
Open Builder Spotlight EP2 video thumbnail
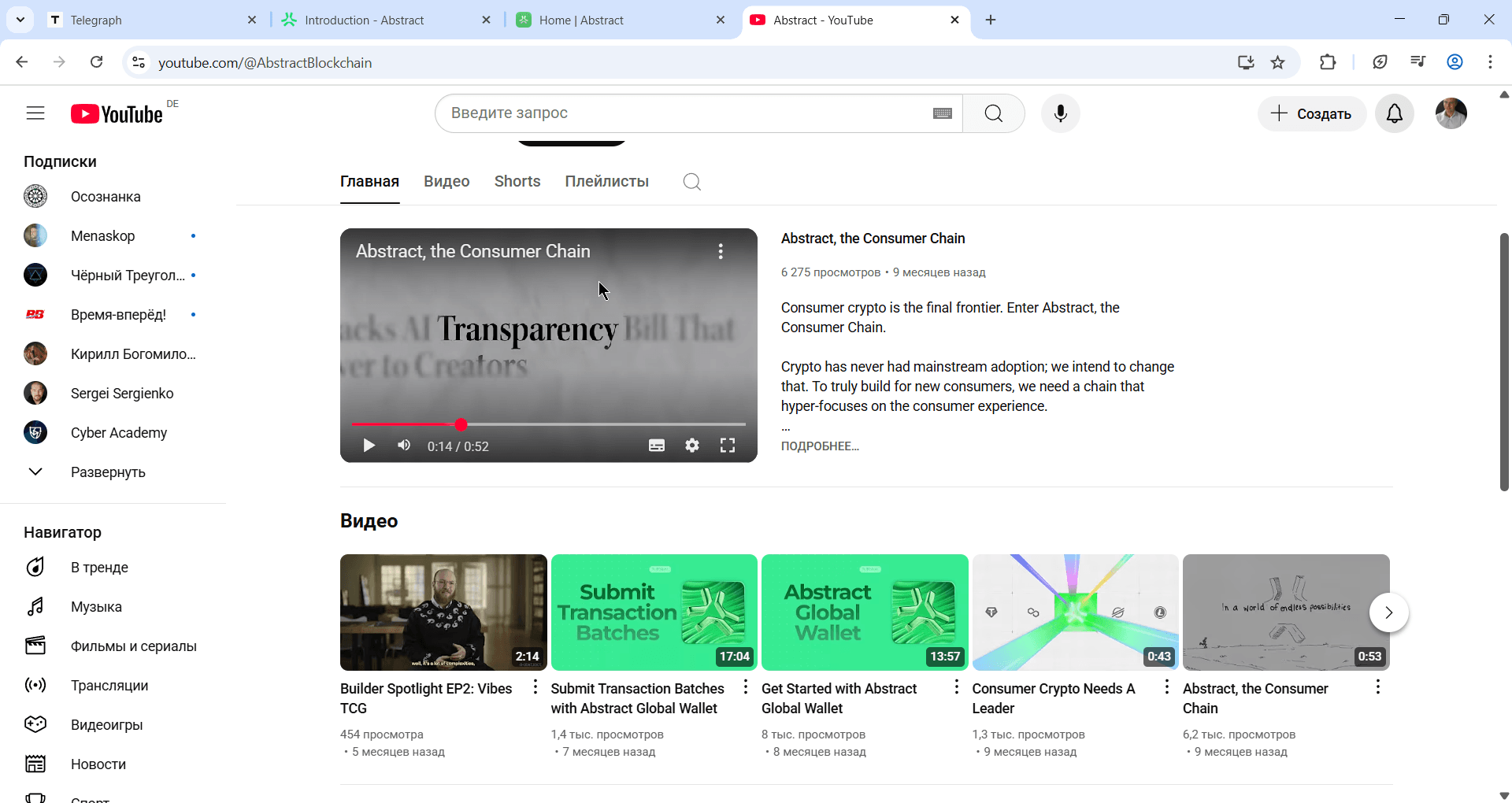pyautogui.click(x=443, y=612)
